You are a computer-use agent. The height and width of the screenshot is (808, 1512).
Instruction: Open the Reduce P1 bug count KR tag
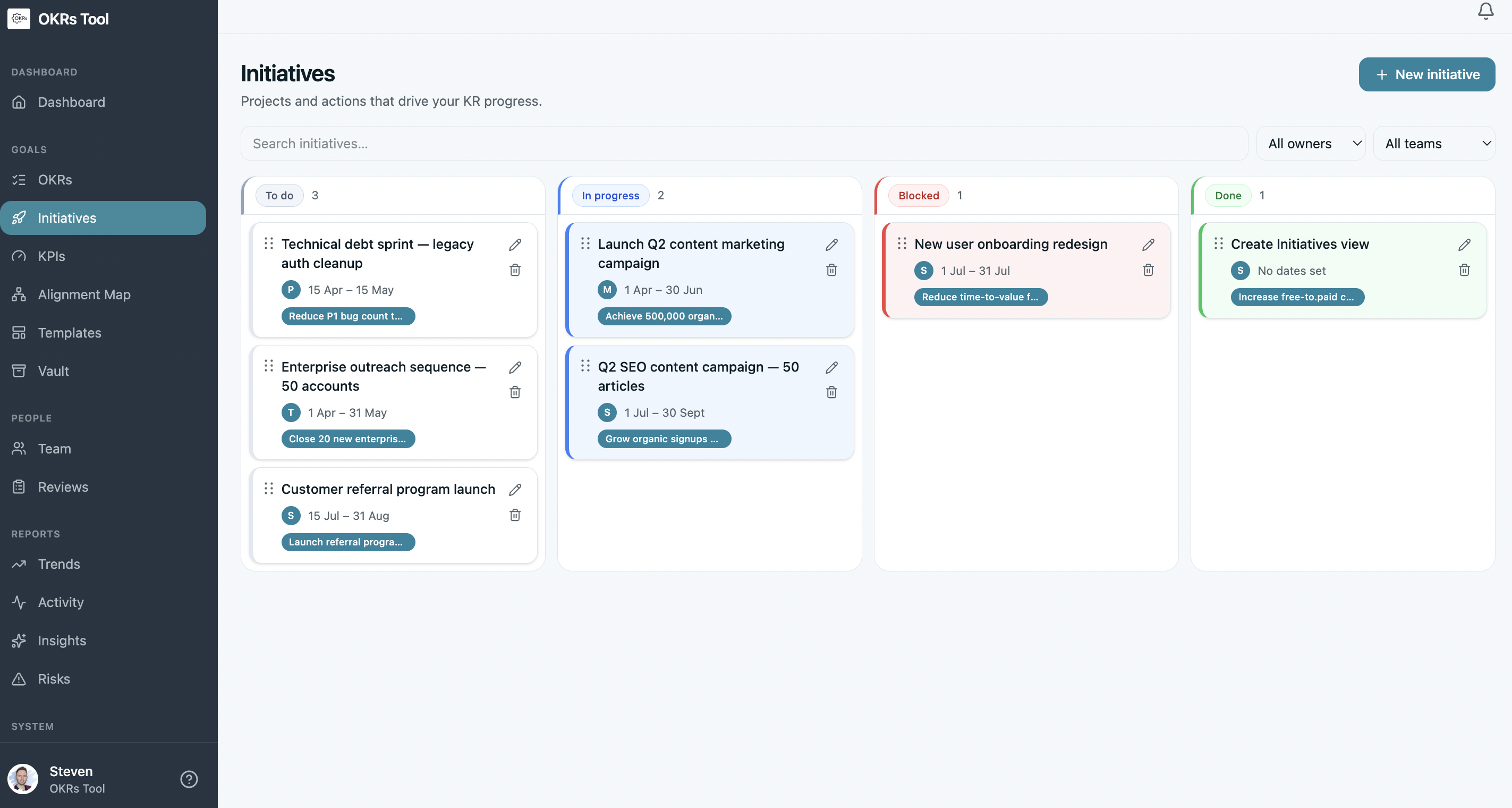pyautogui.click(x=347, y=316)
